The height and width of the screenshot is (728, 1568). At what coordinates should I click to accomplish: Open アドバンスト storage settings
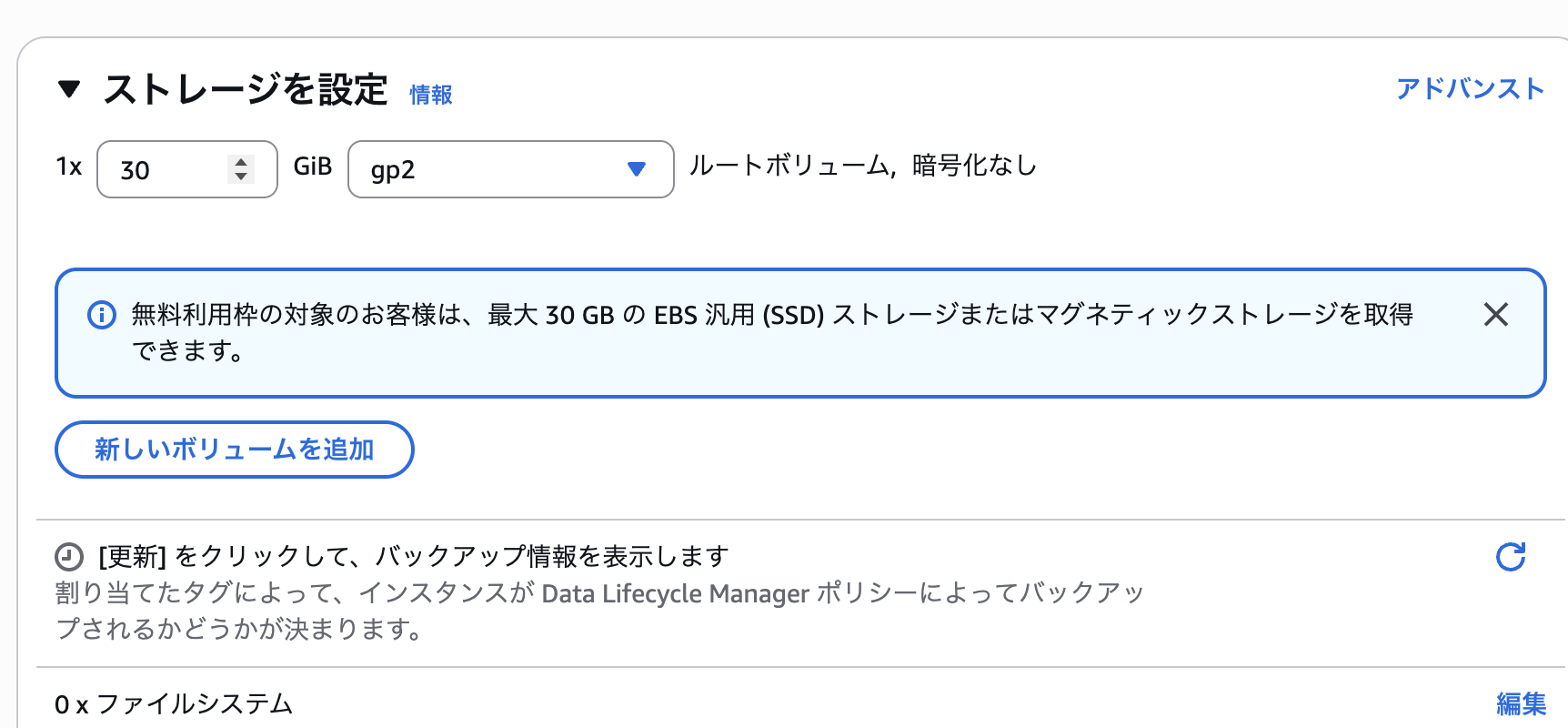point(1470,90)
